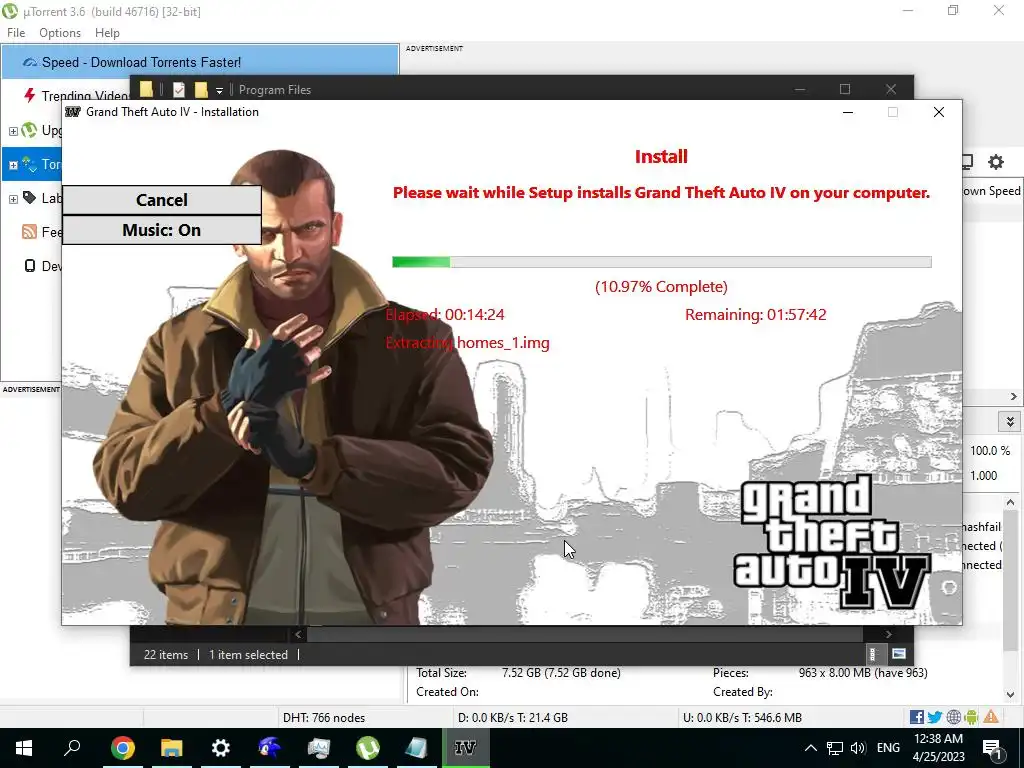The width and height of the screenshot is (1024, 768).
Task: Click the installation progress bar
Action: 662,262
